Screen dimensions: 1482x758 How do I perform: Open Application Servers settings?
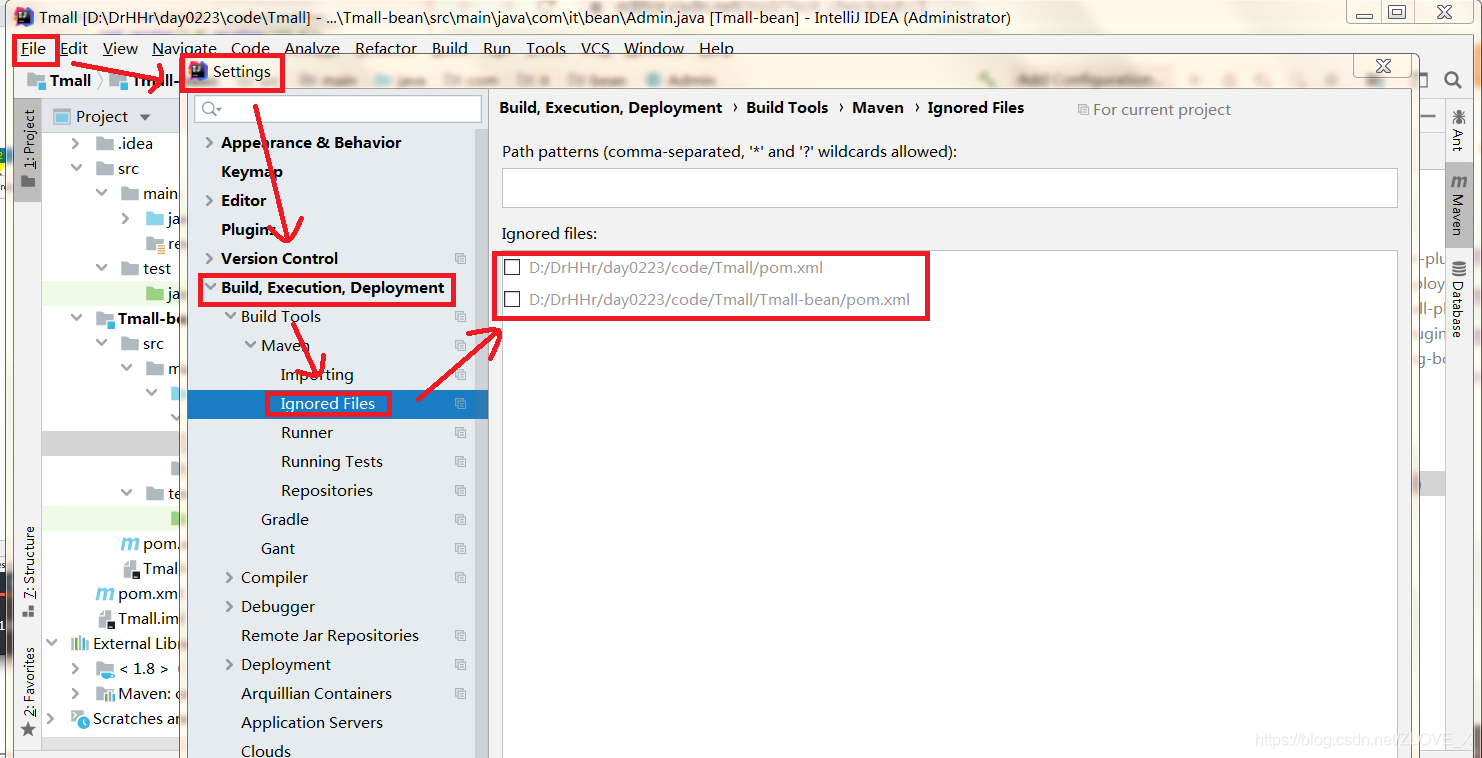312,722
